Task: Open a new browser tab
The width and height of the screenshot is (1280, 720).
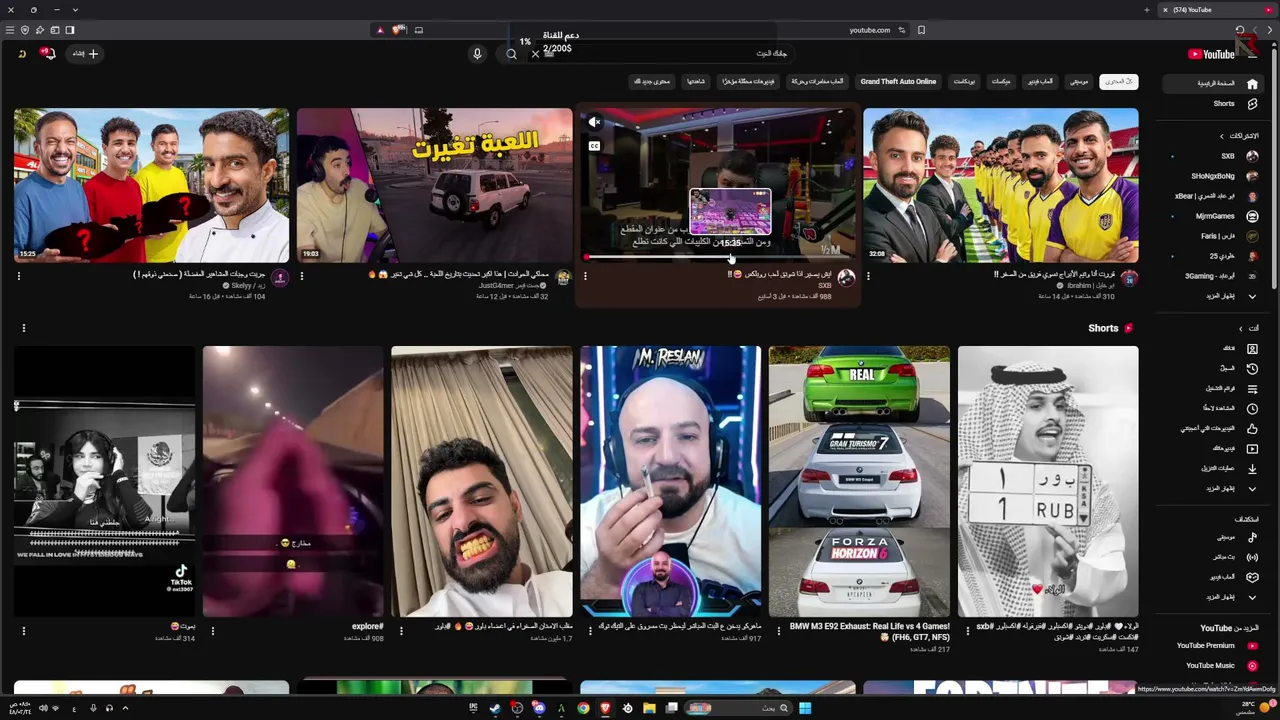Action: click(x=1147, y=10)
